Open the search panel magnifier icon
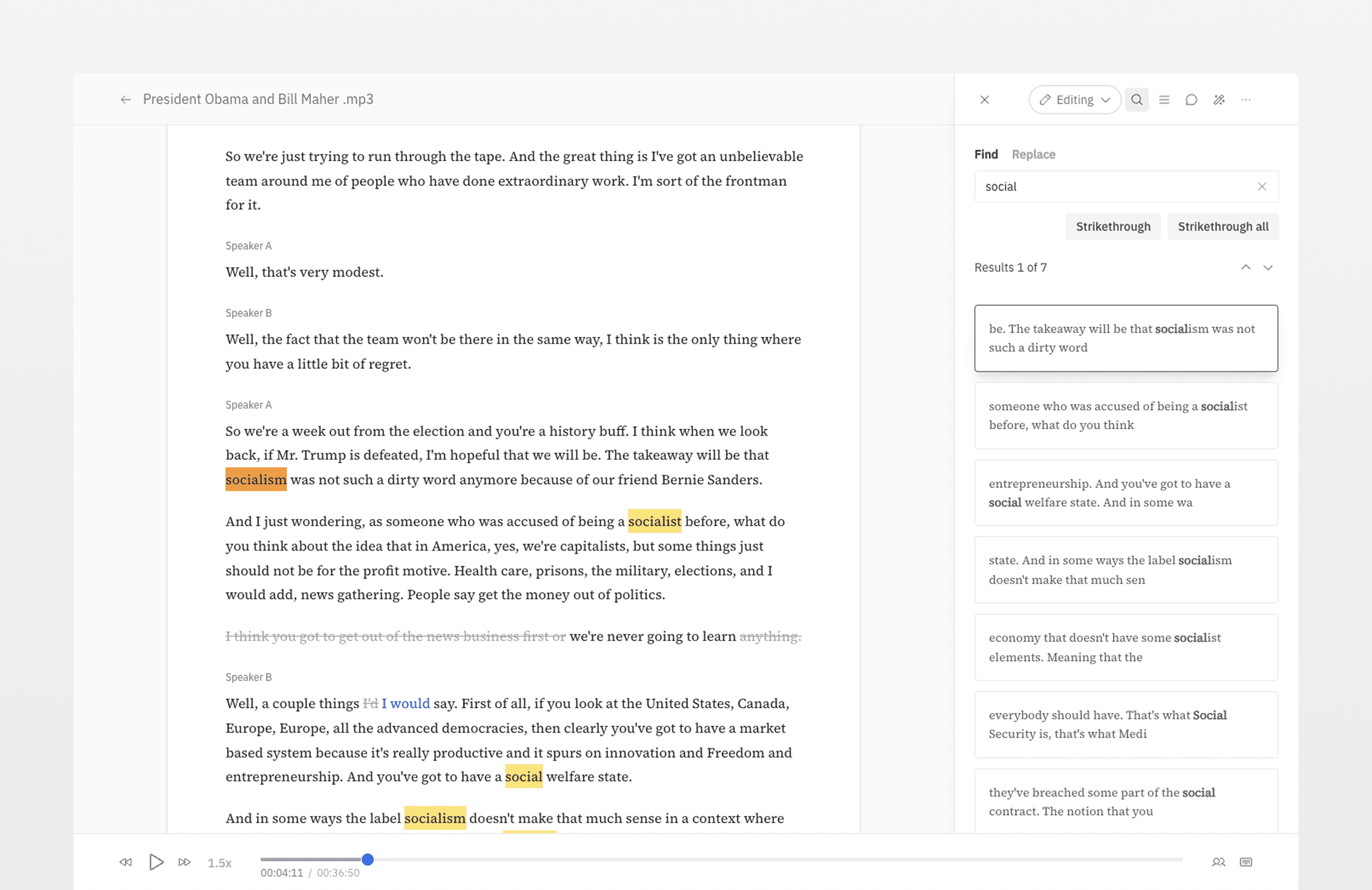The height and width of the screenshot is (890, 1372). (1136, 100)
